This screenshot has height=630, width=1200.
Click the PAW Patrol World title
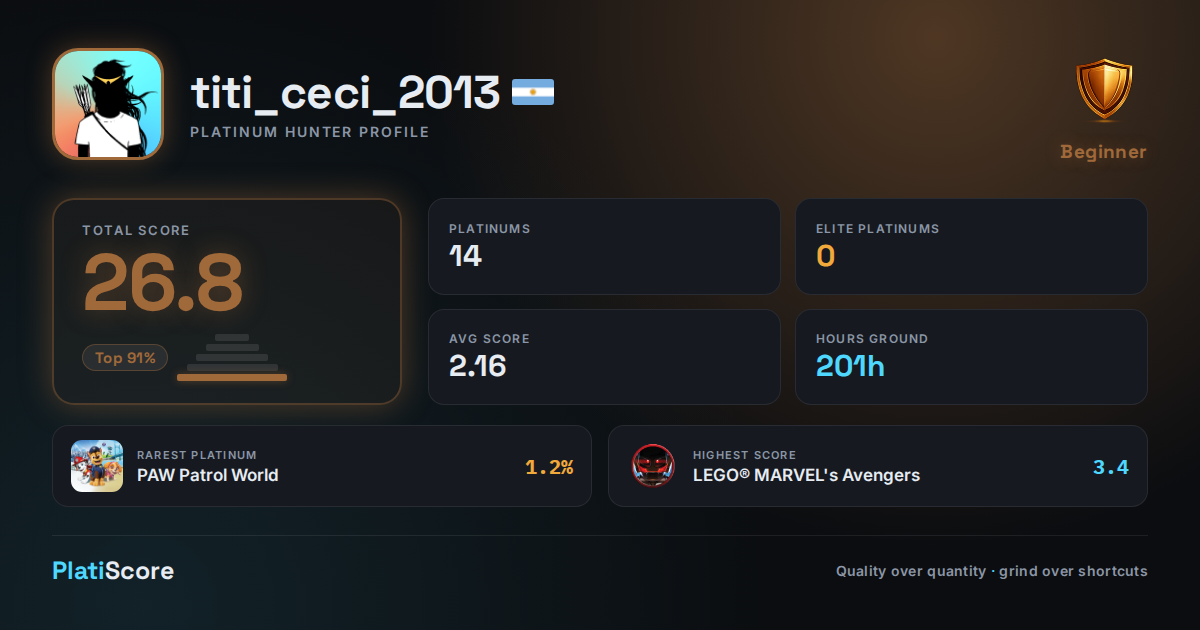tap(208, 475)
